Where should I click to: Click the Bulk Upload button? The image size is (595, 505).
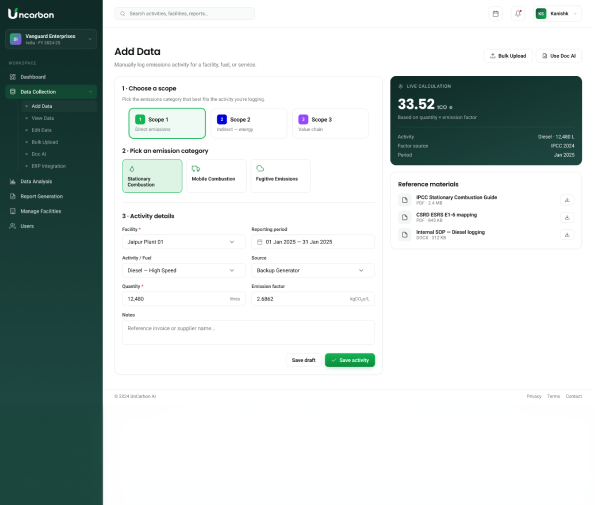coord(508,56)
